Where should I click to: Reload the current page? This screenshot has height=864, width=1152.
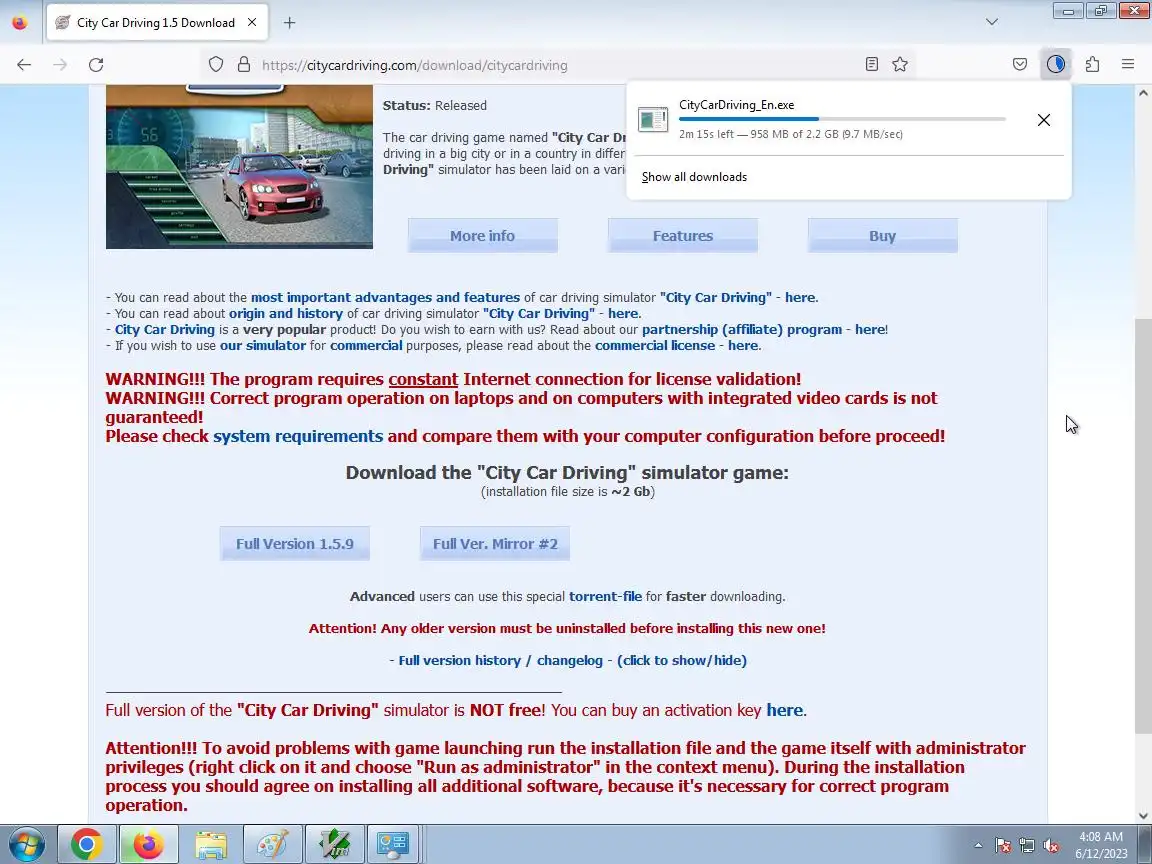[x=96, y=65]
